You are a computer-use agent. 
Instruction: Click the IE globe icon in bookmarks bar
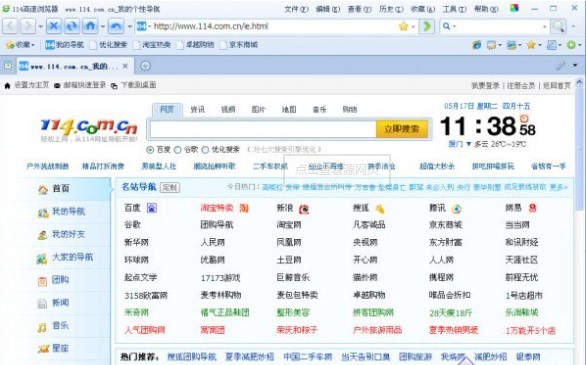[x=476, y=45]
